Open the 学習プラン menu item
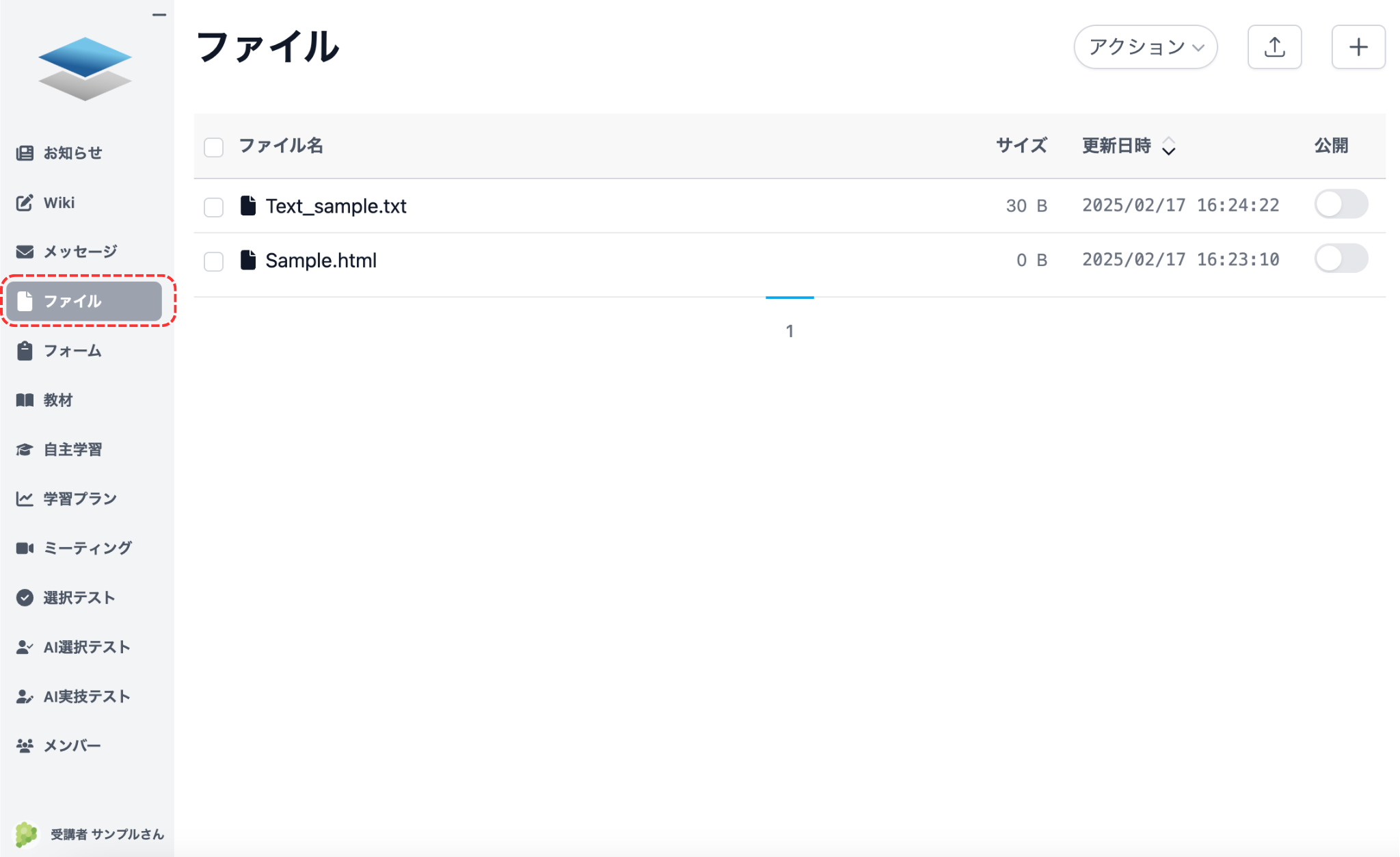 tap(80, 499)
